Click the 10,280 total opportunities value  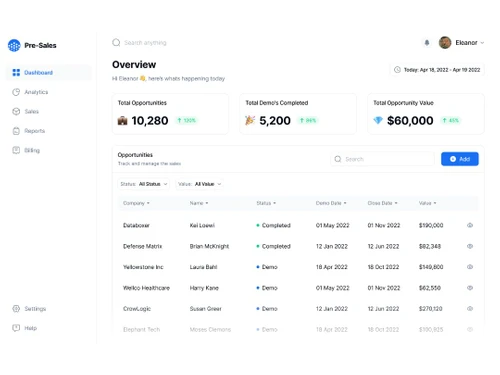(150, 121)
